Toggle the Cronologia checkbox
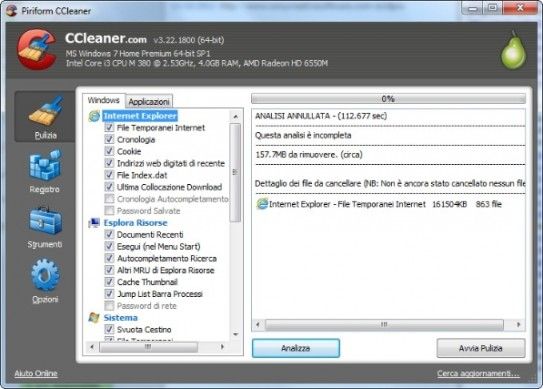543x389 pixels. point(109,139)
